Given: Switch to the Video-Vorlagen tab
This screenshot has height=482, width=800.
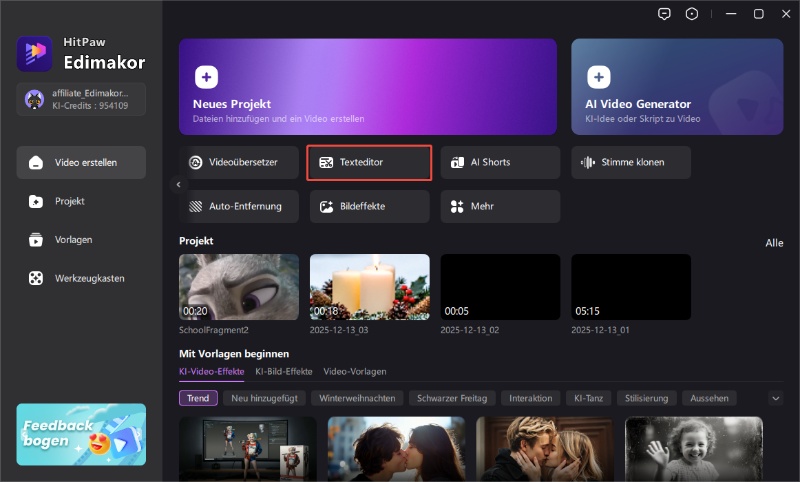Looking at the screenshot, I should [354, 371].
